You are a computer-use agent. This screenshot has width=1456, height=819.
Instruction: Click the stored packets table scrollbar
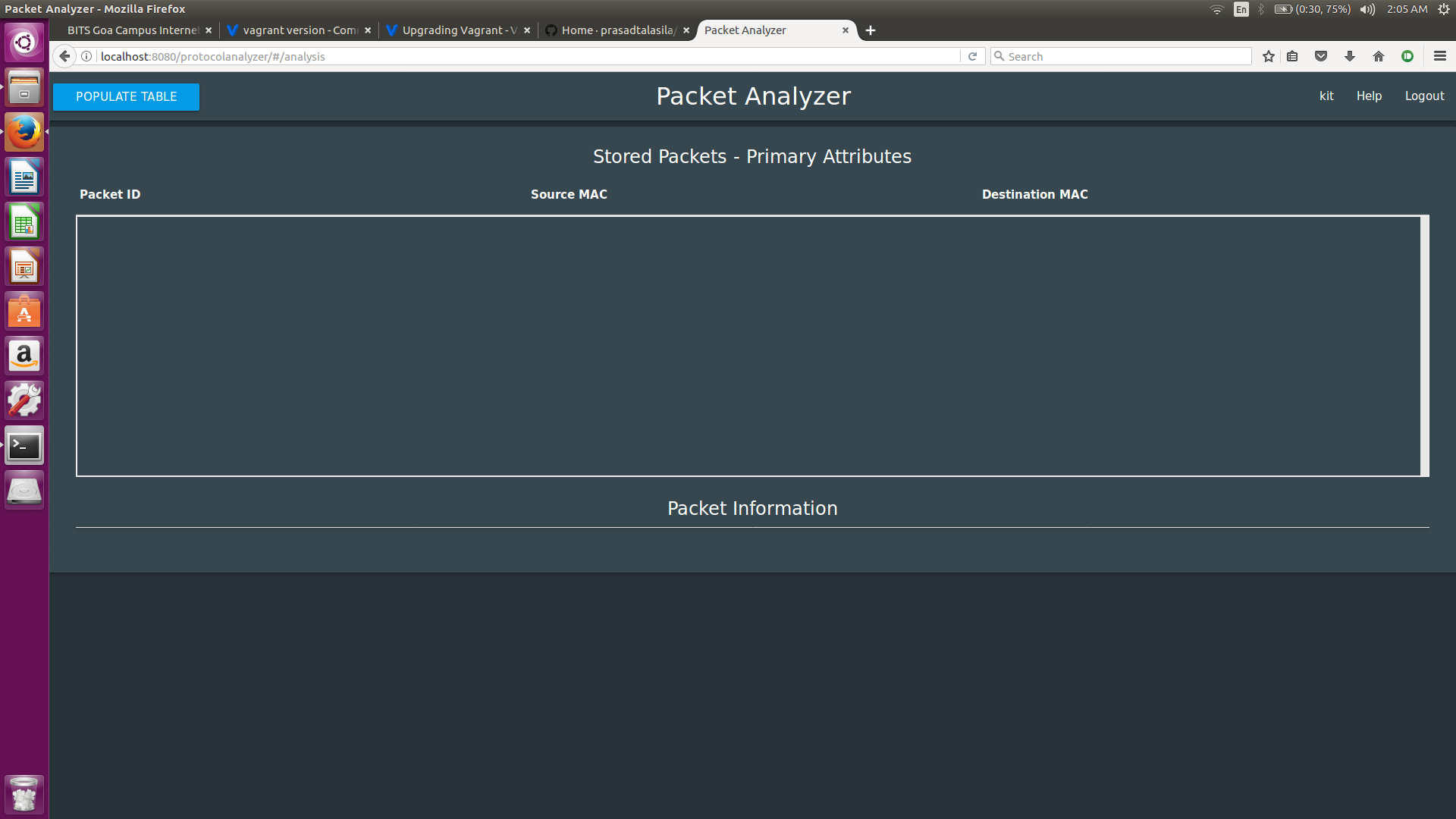click(1425, 346)
